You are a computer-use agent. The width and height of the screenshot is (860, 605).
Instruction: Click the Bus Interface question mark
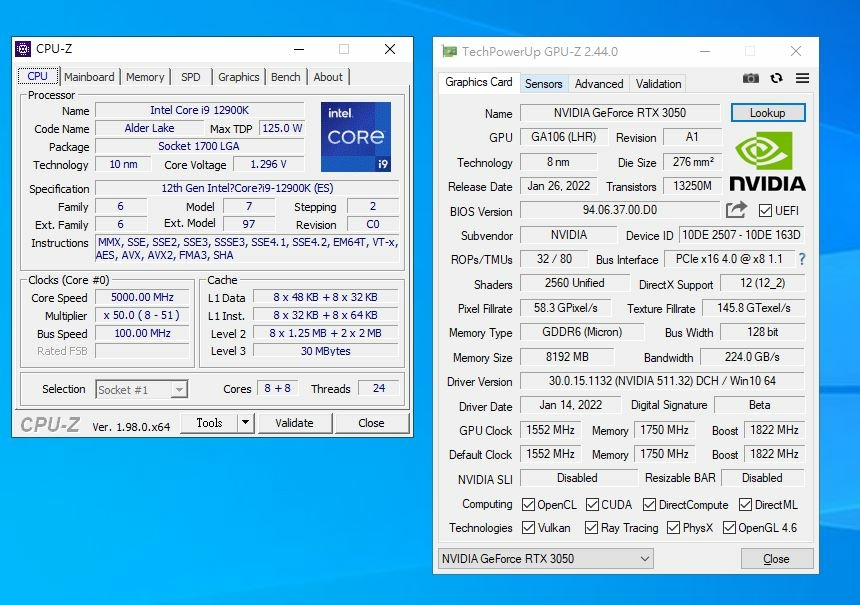click(x=802, y=259)
